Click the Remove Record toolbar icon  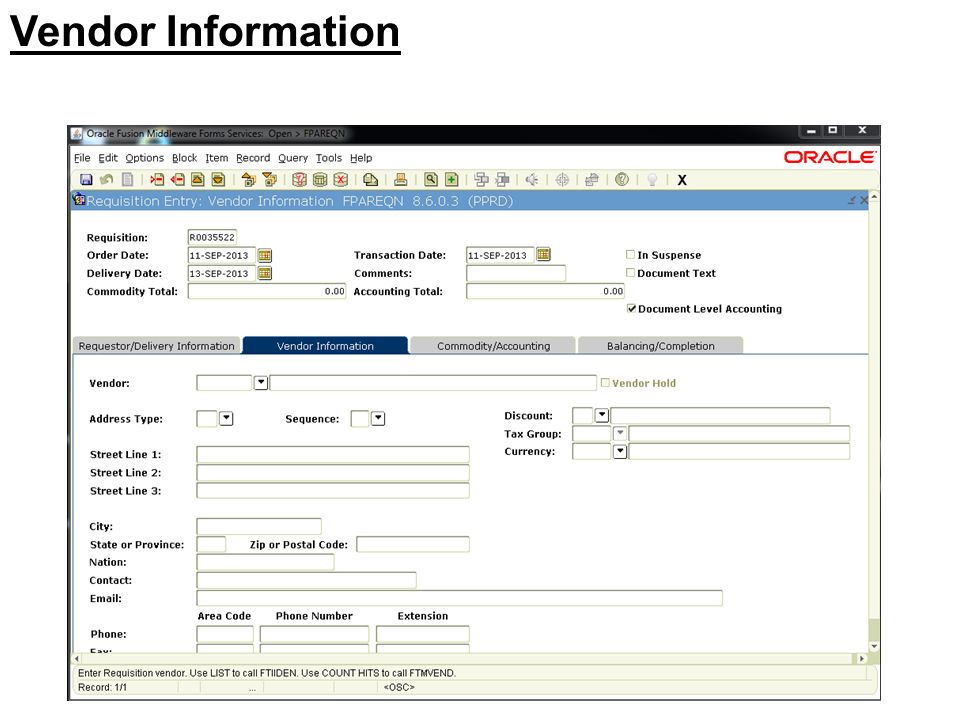[x=178, y=179]
